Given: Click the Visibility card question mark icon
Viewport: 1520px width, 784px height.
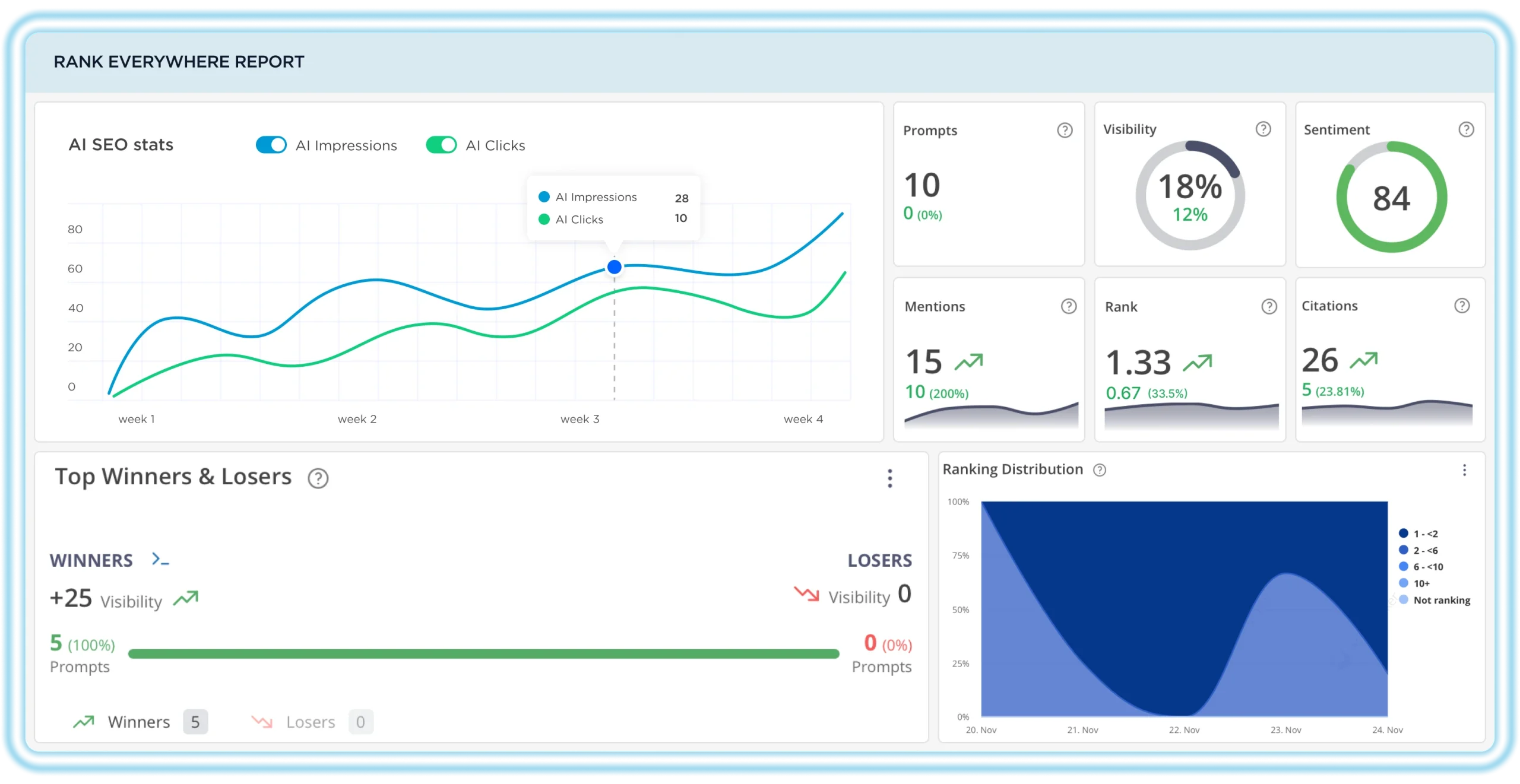Looking at the screenshot, I should click(1263, 129).
